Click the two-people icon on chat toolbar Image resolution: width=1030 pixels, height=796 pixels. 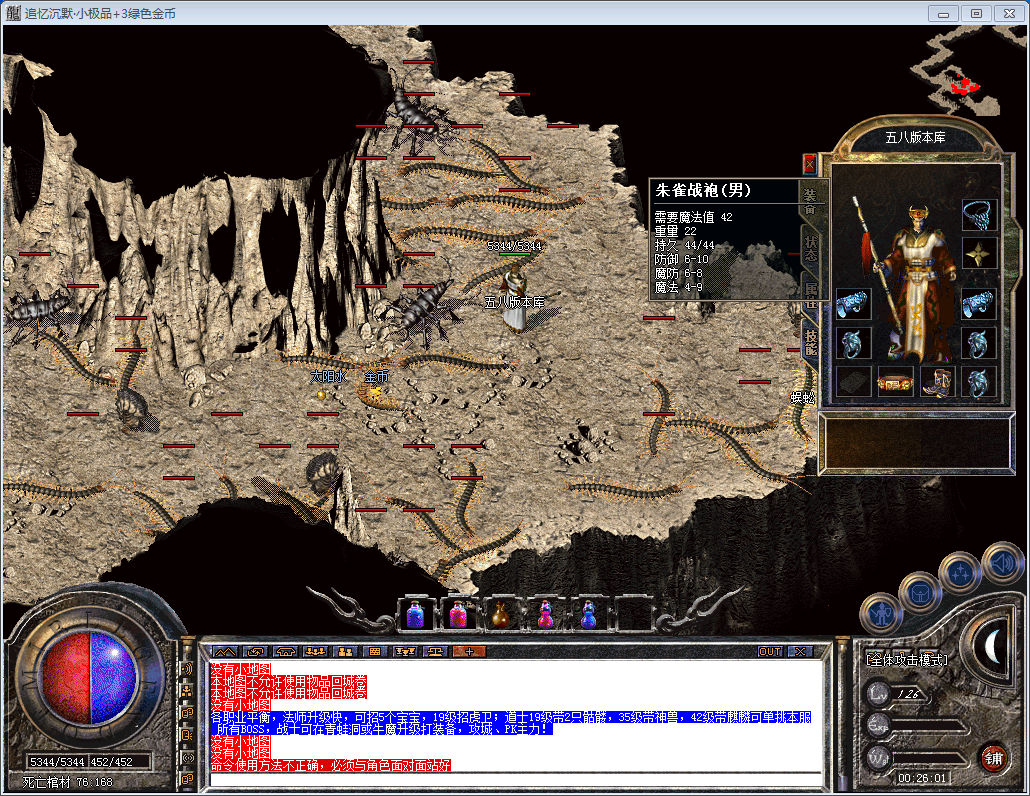(x=346, y=652)
